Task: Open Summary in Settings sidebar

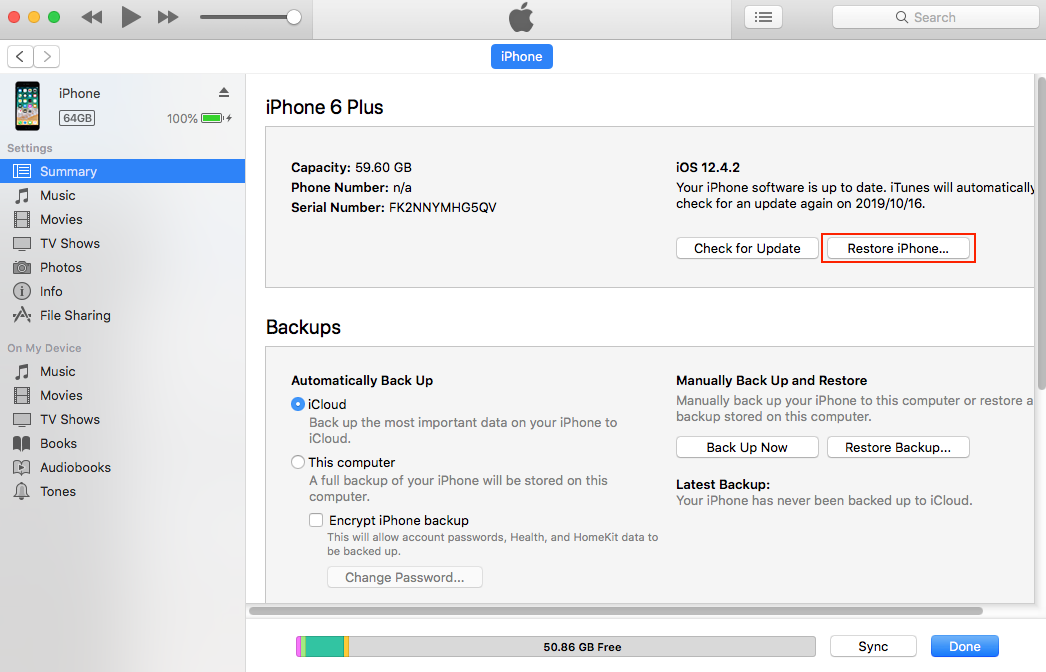Action: 123,172
